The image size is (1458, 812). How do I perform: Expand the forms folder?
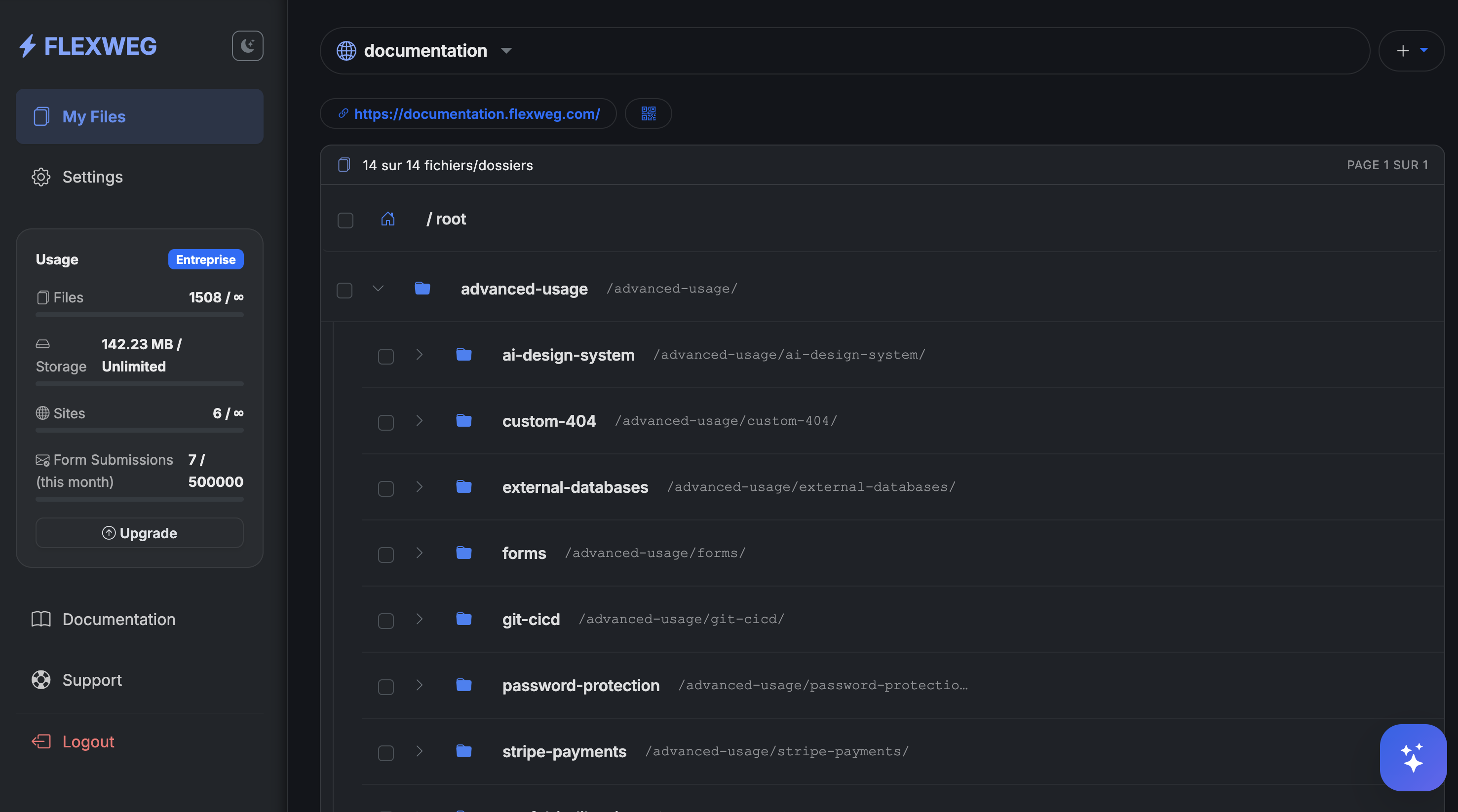[420, 554]
